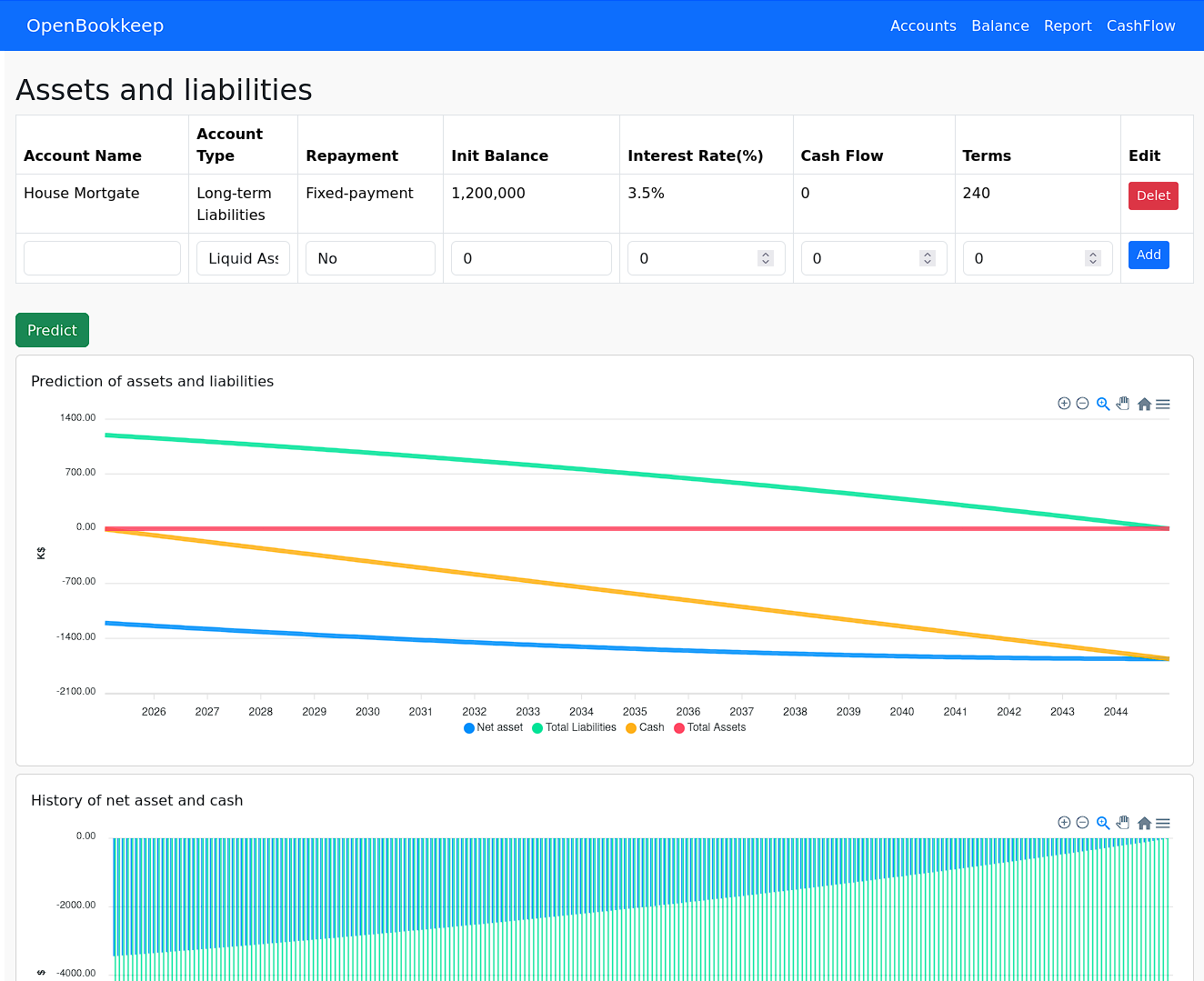Toggle the Total Liabilities legend series
1204x981 pixels.
pyautogui.click(x=575, y=727)
